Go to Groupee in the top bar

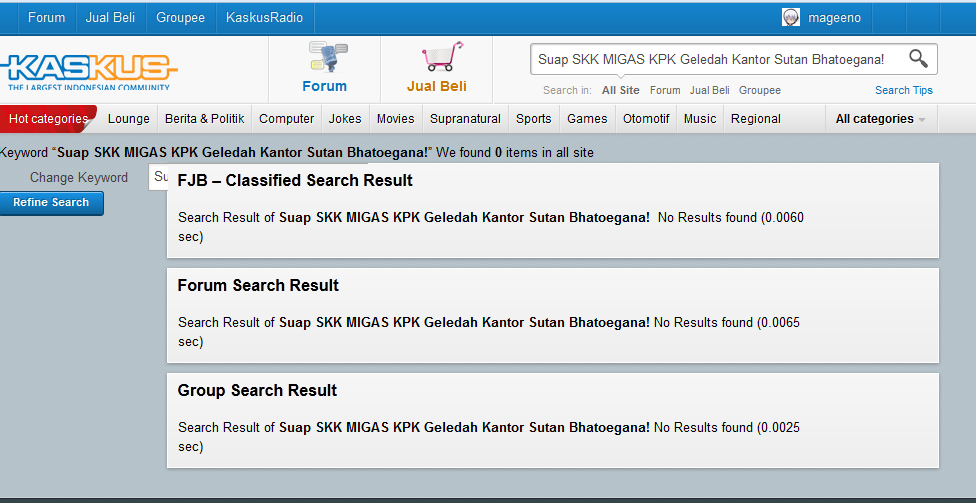pyautogui.click(x=181, y=17)
